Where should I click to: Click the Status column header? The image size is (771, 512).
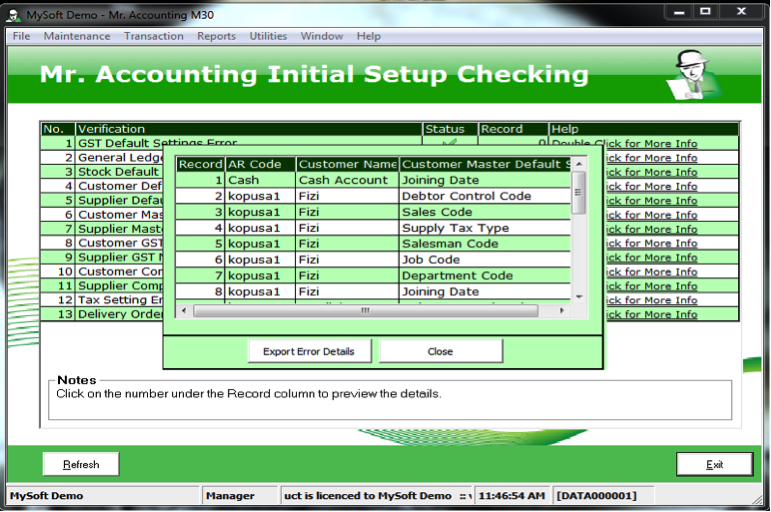tap(450, 129)
